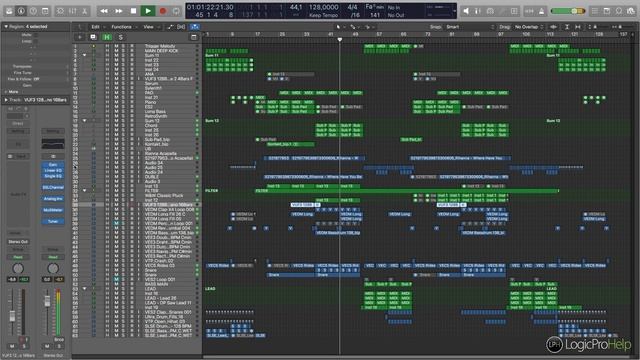Expand the More section in Region inspector

[x=6, y=92]
